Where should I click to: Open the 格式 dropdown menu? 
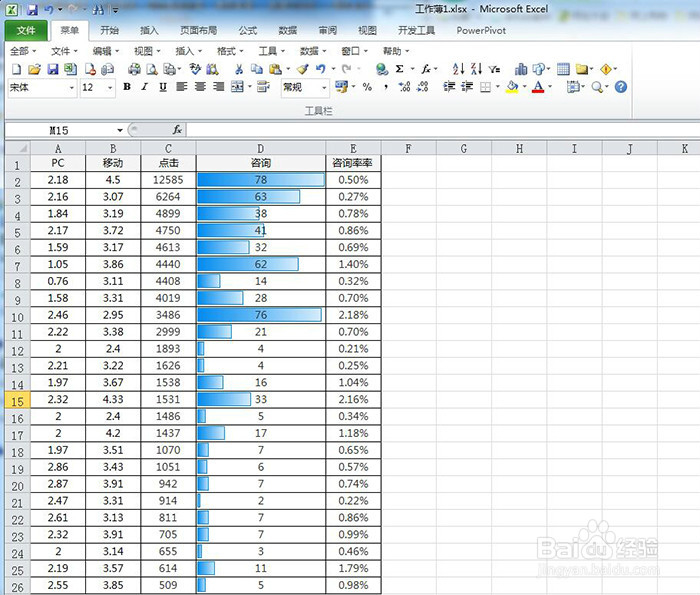[x=230, y=51]
